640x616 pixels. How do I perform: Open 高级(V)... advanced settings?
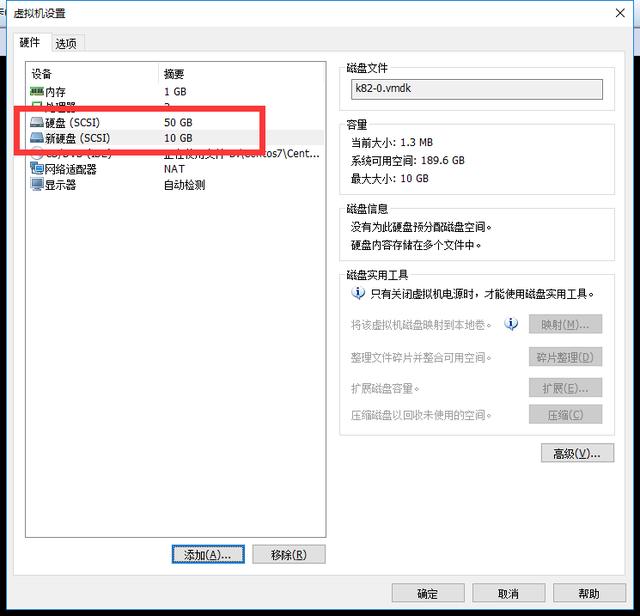tap(577, 453)
